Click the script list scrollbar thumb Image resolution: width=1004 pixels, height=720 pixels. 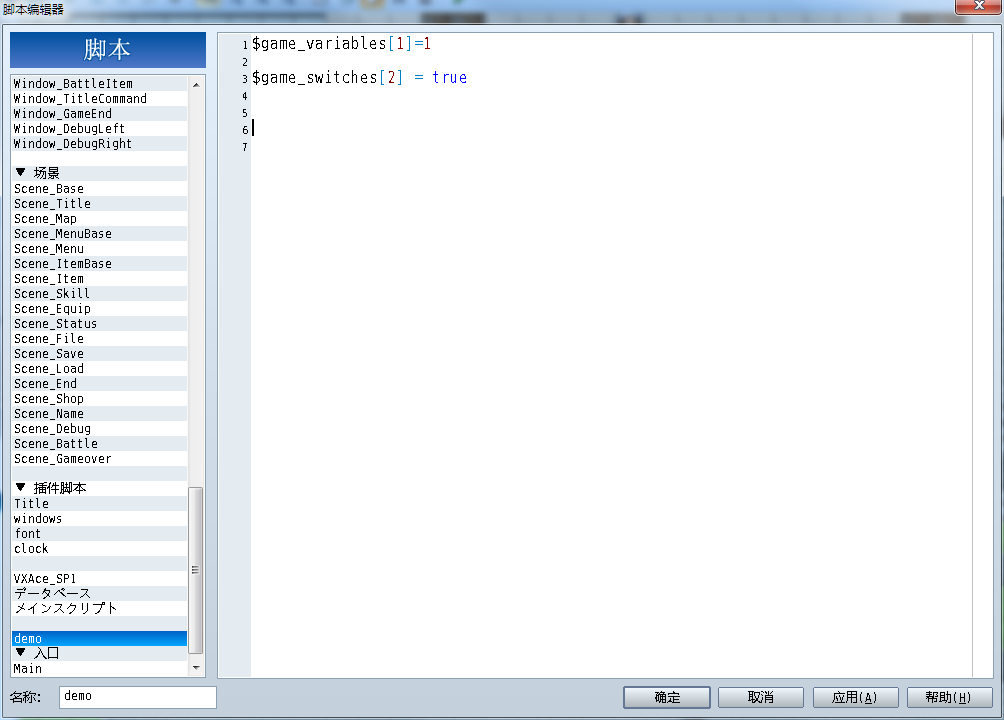pyautogui.click(x=196, y=570)
